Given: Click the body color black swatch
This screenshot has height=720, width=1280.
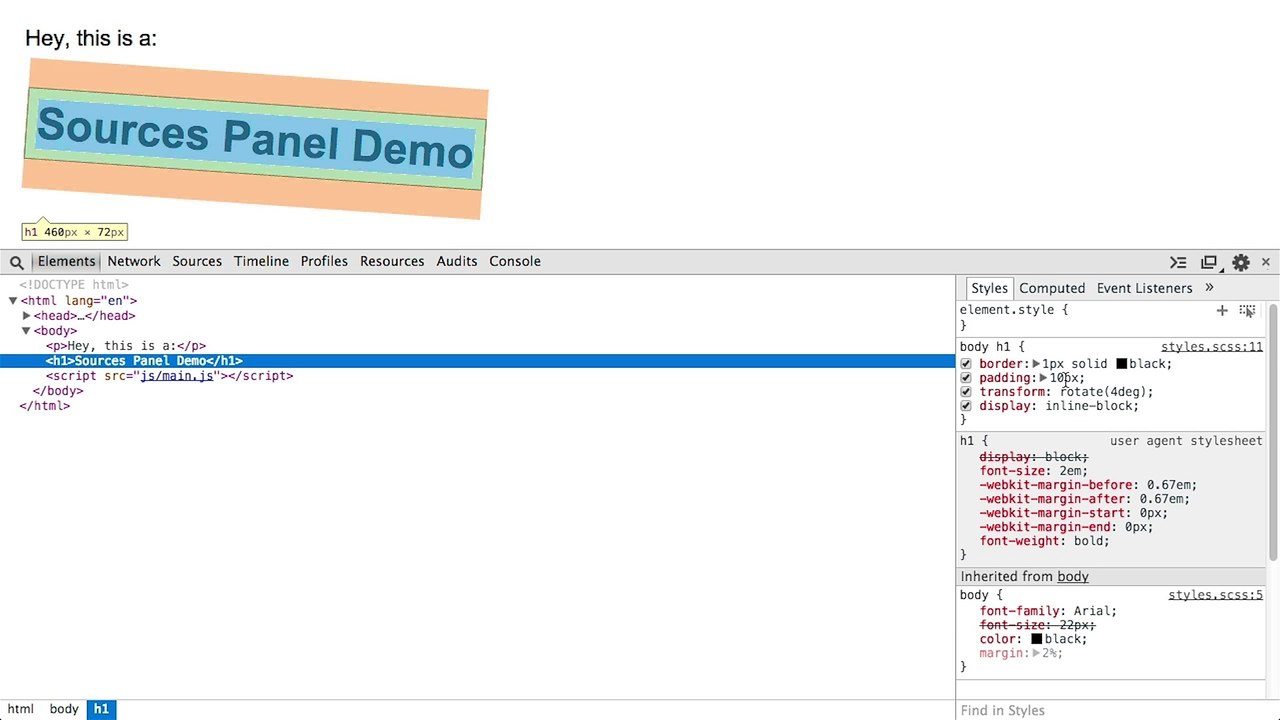Looking at the screenshot, I should coord(1037,639).
